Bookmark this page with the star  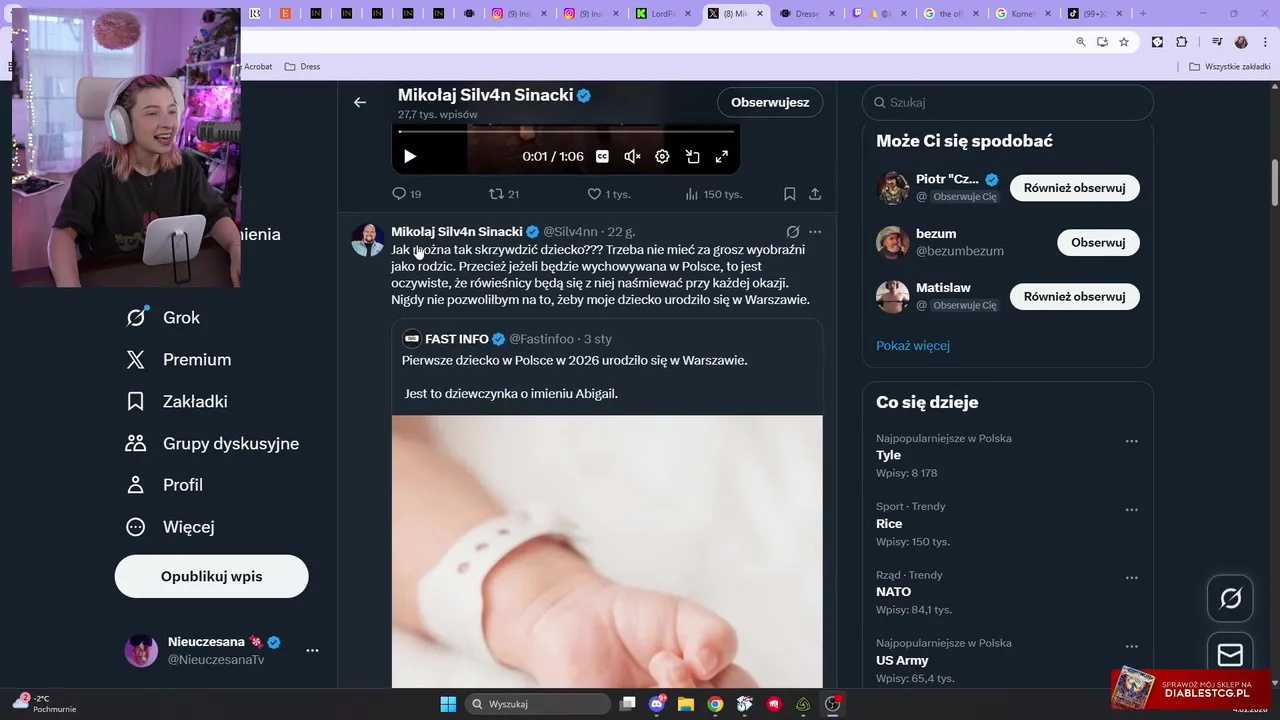[x=1124, y=42]
